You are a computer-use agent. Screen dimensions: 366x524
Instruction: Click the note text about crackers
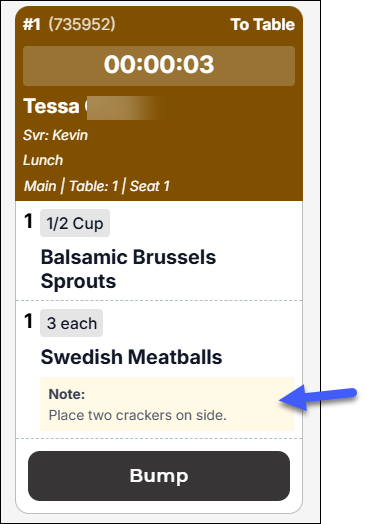pyautogui.click(x=138, y=415)
